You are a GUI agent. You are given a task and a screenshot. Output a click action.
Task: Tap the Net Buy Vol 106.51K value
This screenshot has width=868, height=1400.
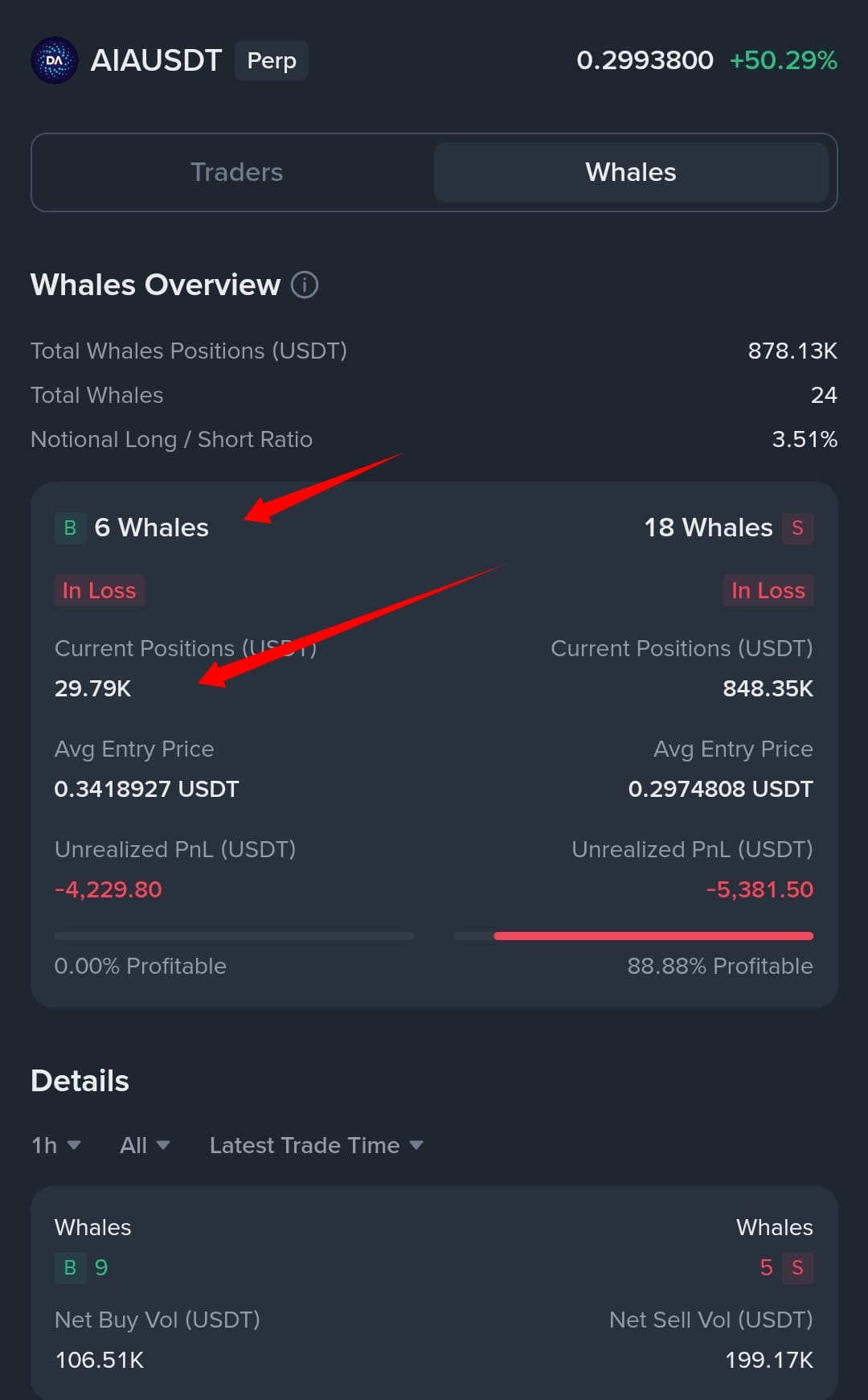(99, 1360)
